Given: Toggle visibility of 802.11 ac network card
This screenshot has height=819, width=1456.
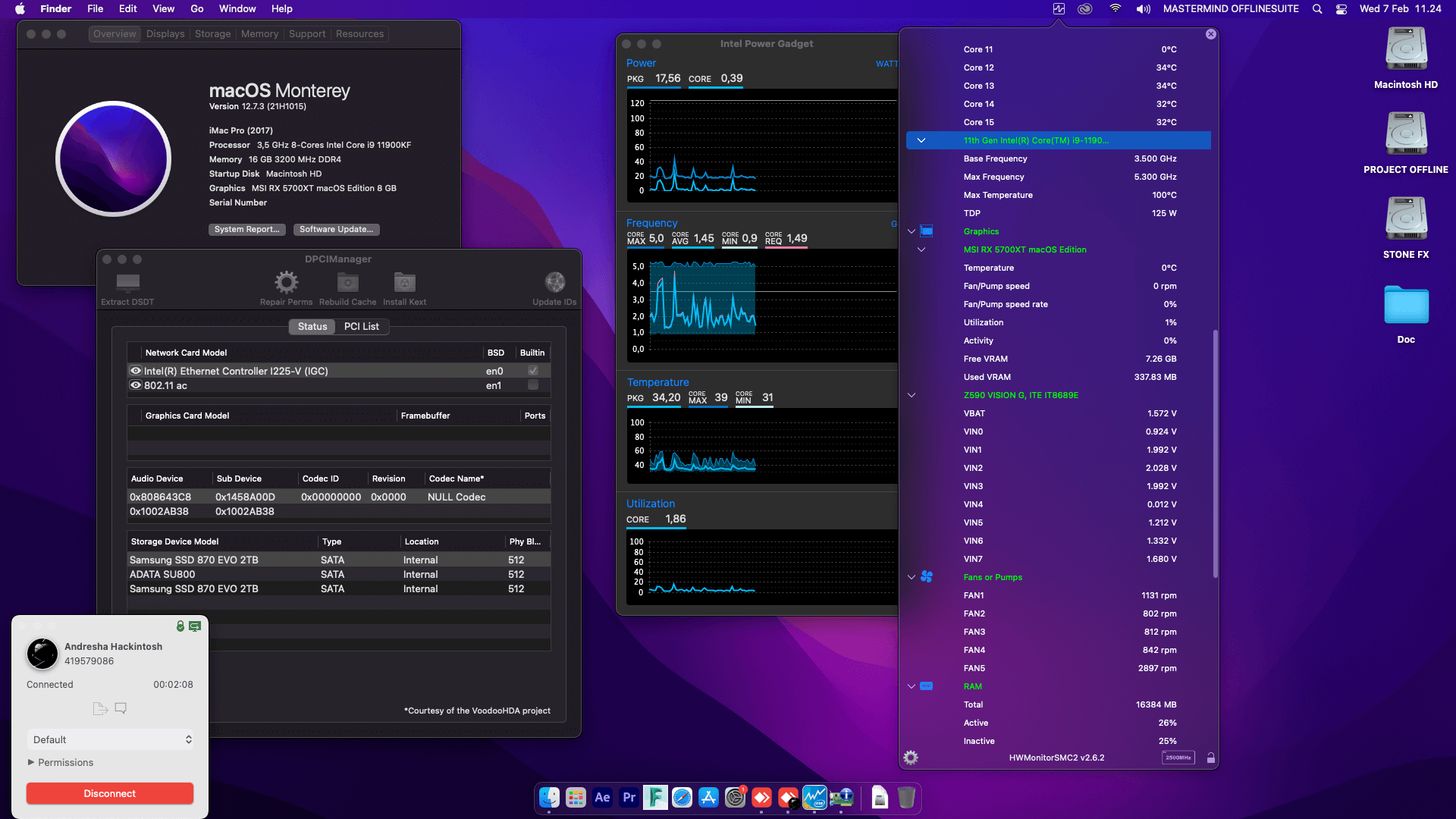Looking at the screenshot, I should 136,385.
